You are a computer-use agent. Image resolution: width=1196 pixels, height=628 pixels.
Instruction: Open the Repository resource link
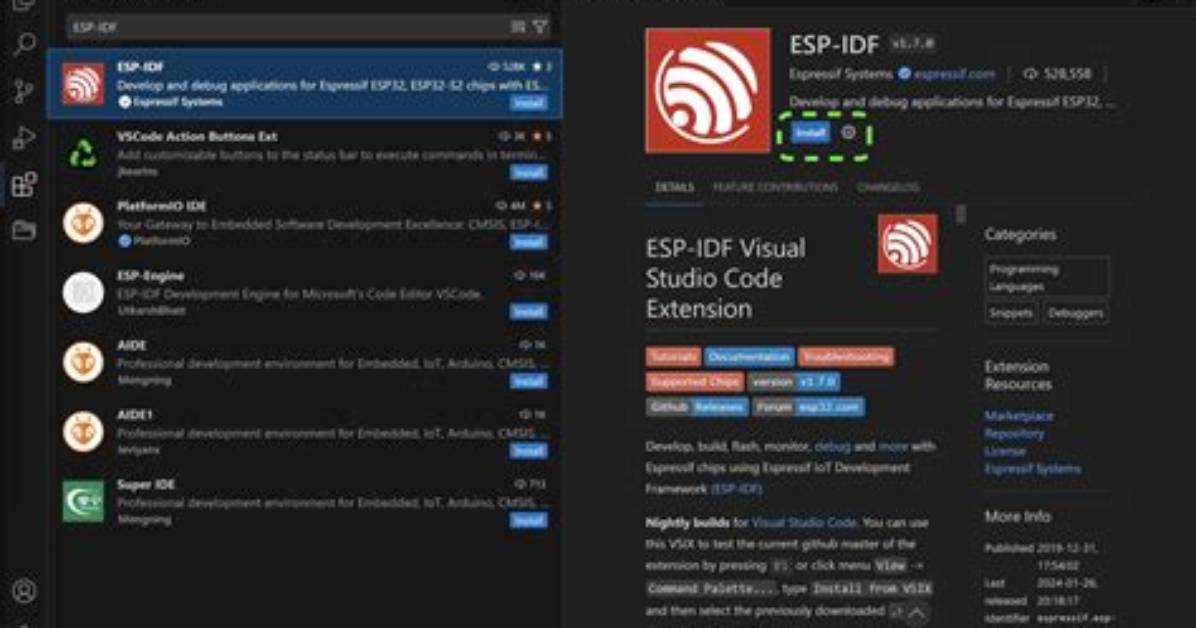point(1014,433)
